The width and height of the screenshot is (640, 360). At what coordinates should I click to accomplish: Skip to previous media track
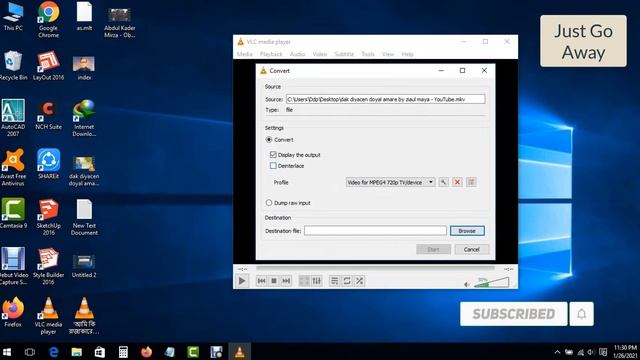[x=261, y=281]
